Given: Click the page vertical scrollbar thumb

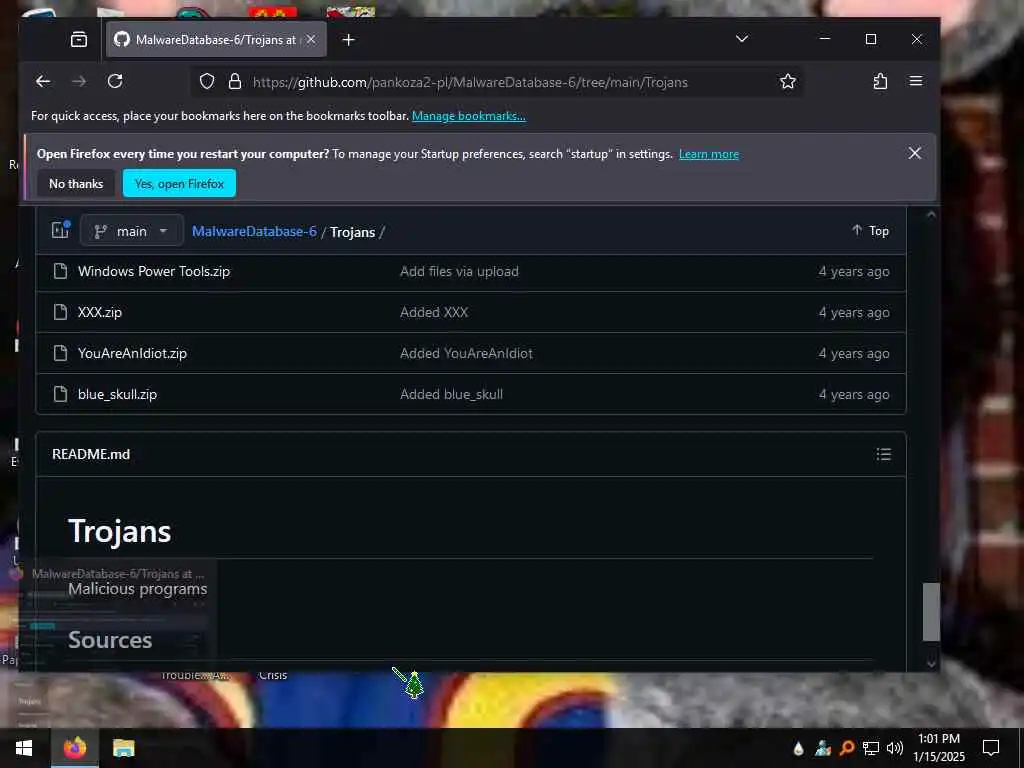Looking at the screenshot, I should pyautogui.click(x=931, y=612).
